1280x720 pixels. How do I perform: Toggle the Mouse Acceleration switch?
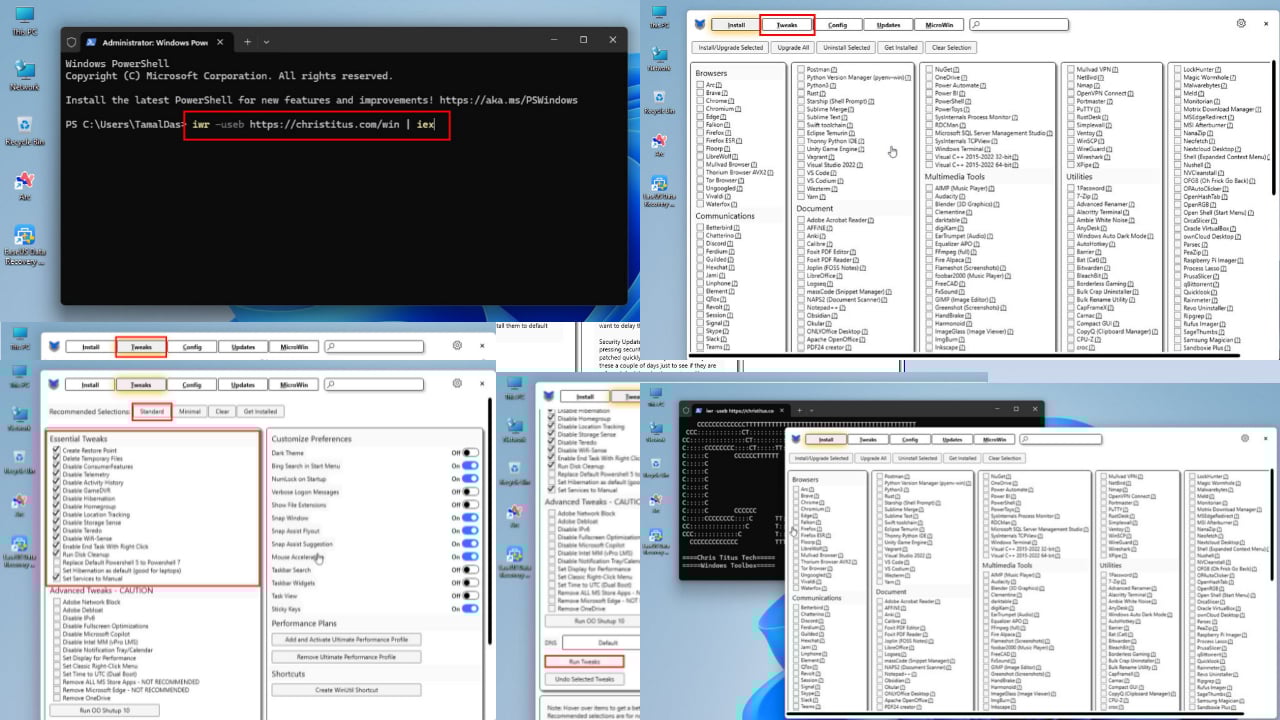tap(470, 557)
